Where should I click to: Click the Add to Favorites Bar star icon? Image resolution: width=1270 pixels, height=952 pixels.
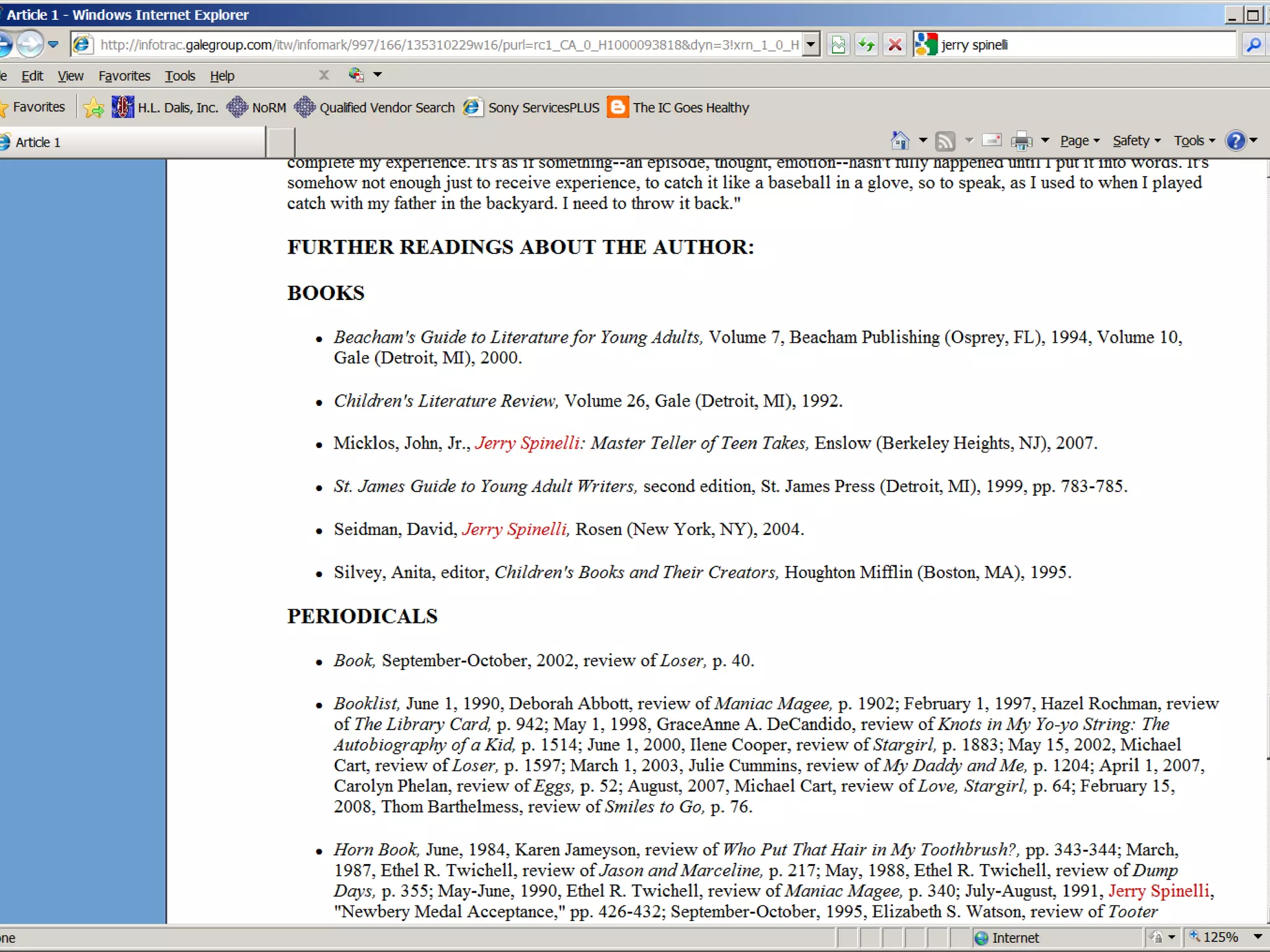pyautogui.click(x=94, y=108)
